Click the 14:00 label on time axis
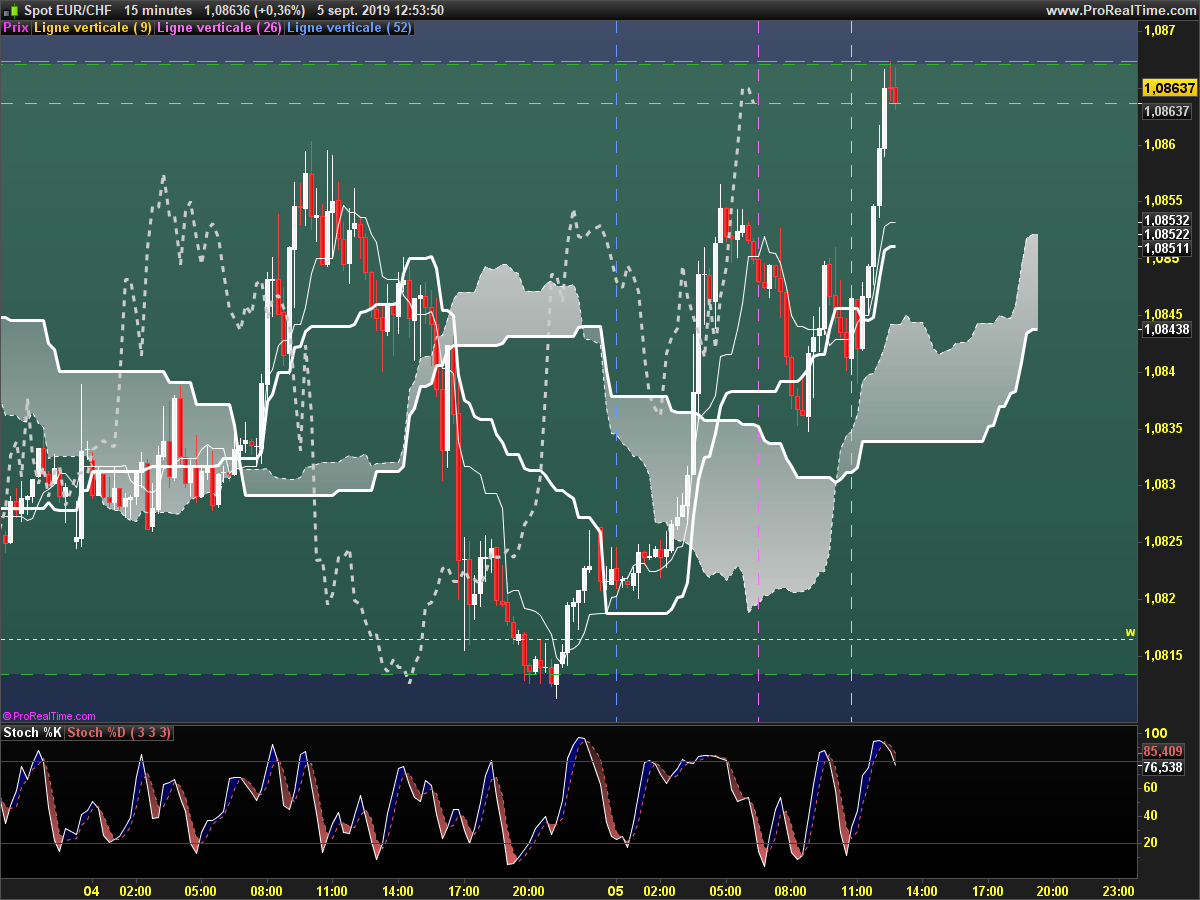Image resolution: width=1200 pixels, height=900 pixels. coord(921,890)
